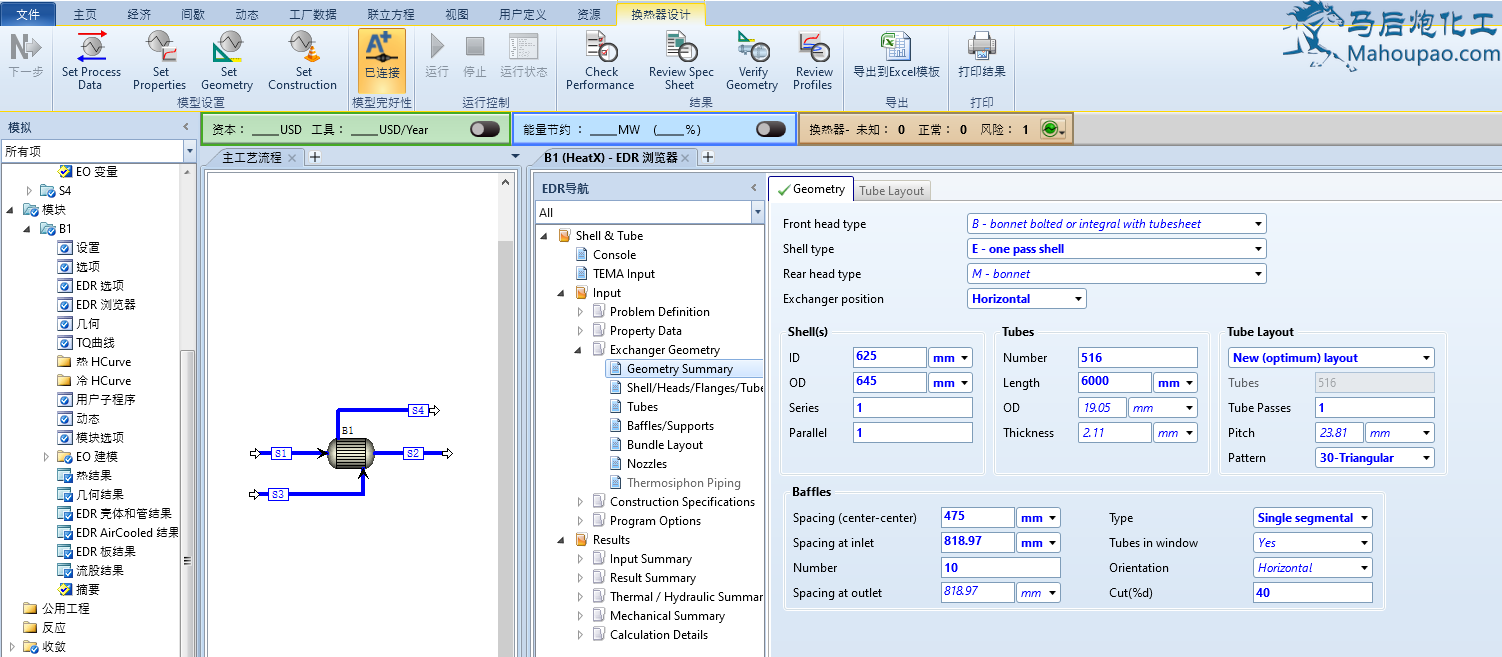Image resolution: width=1502 pixels, height=657 pixels.
Task: Open Result Summary in EDR tree
Action: (653, 578)
